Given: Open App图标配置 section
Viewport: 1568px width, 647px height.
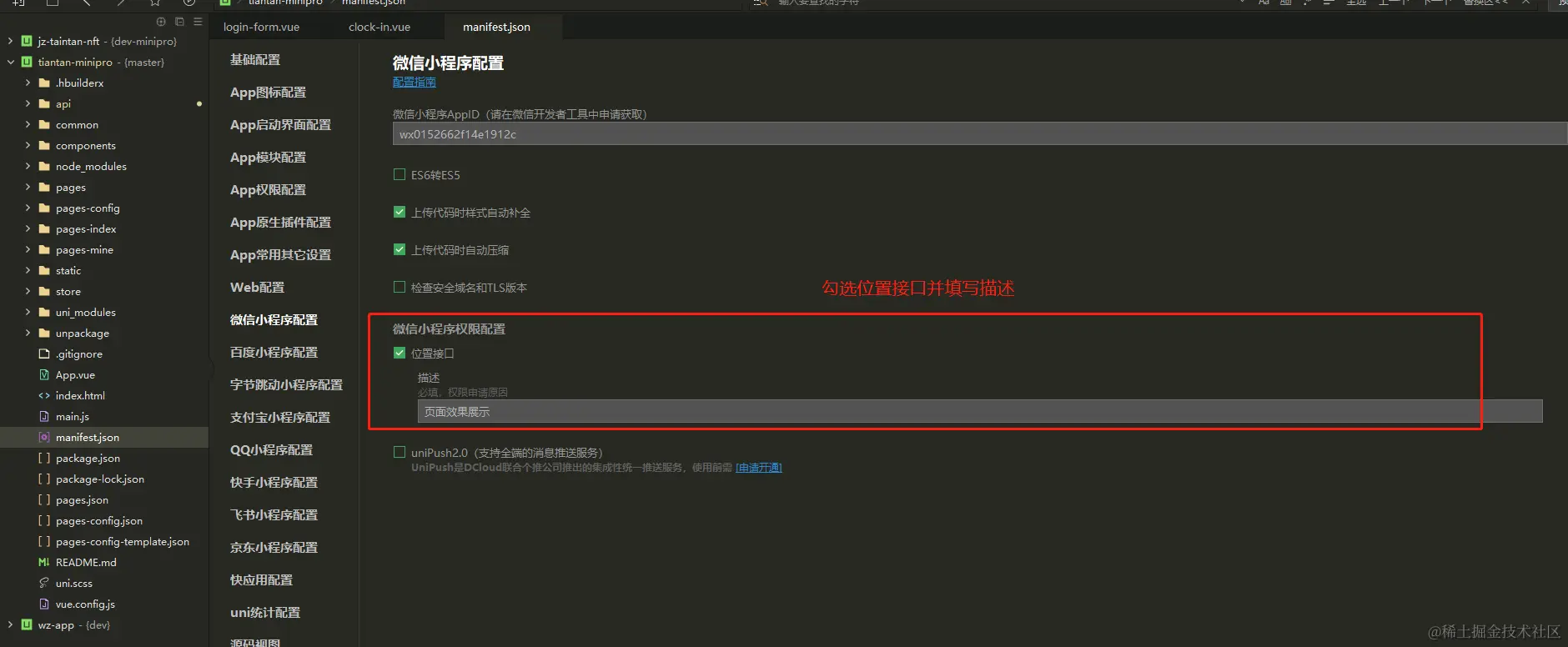Looking at the screenshot, I should (x=268, y=92).
